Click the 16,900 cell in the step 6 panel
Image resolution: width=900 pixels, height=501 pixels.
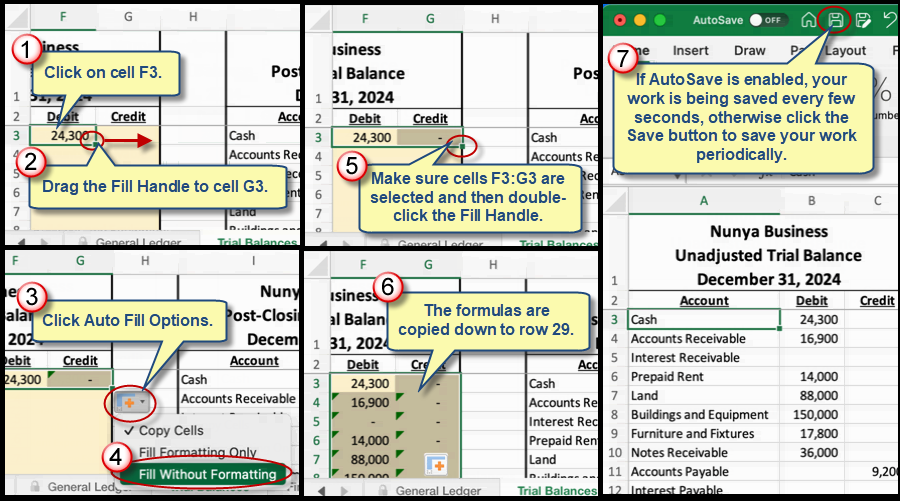tap(363, 402)
